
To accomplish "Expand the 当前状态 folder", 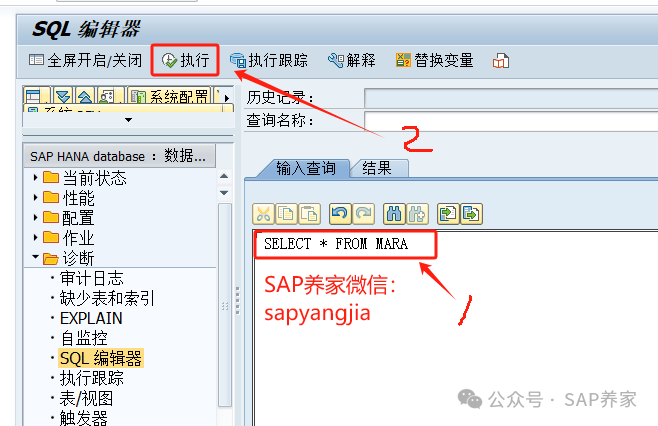I will coord(36,178).
